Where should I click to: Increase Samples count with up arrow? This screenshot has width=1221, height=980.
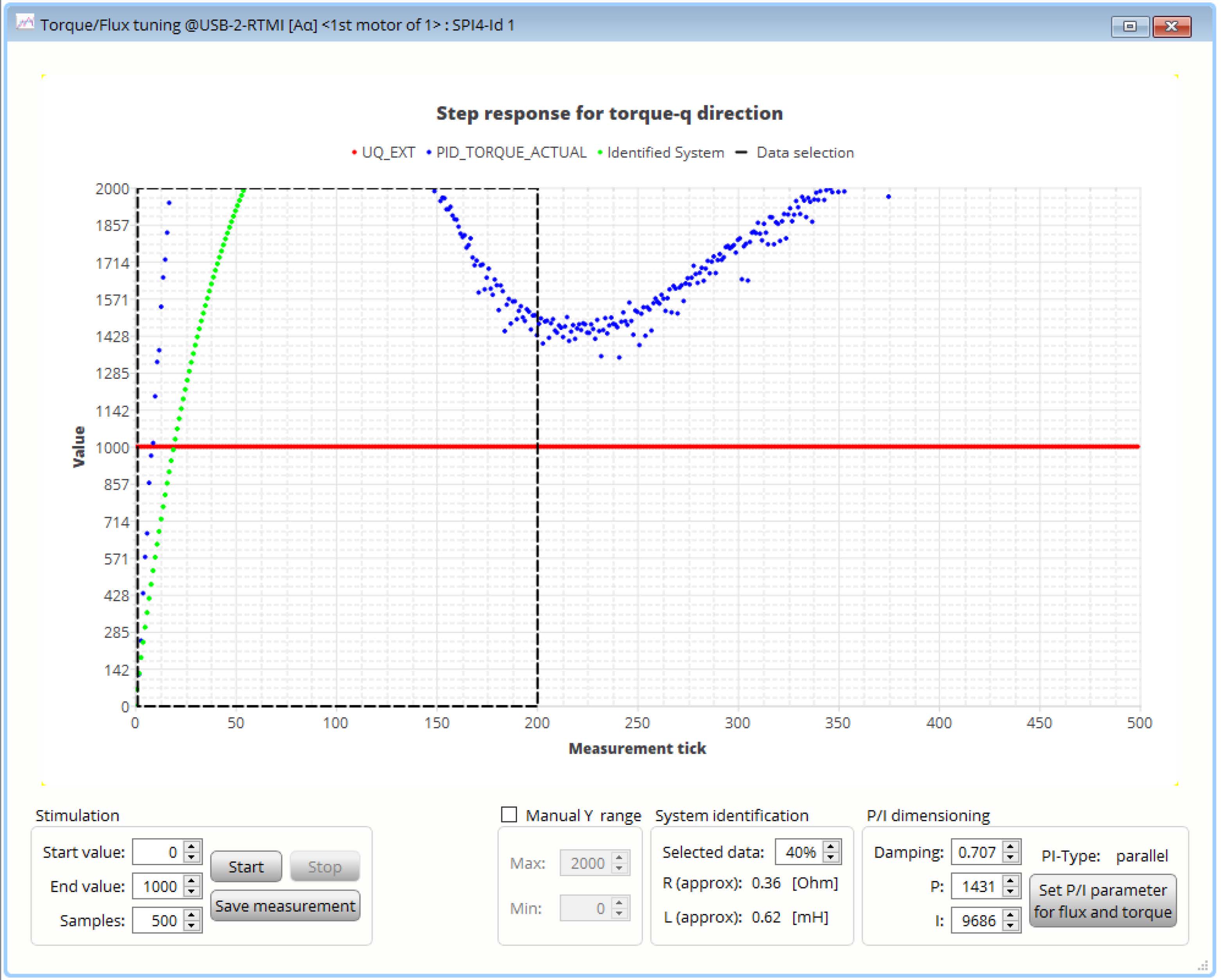point(192,915)
